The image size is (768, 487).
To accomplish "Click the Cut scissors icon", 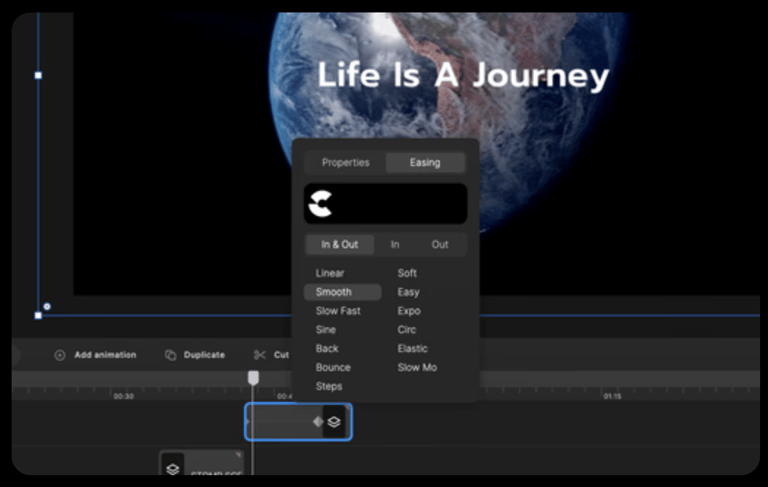I will pos(260,355).
